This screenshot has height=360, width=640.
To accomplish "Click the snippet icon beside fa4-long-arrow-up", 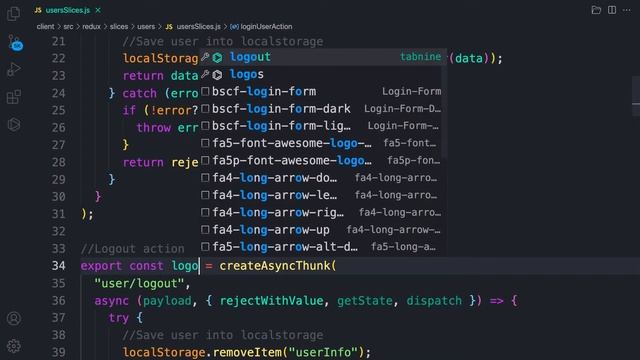I will (x=205, y=230).
